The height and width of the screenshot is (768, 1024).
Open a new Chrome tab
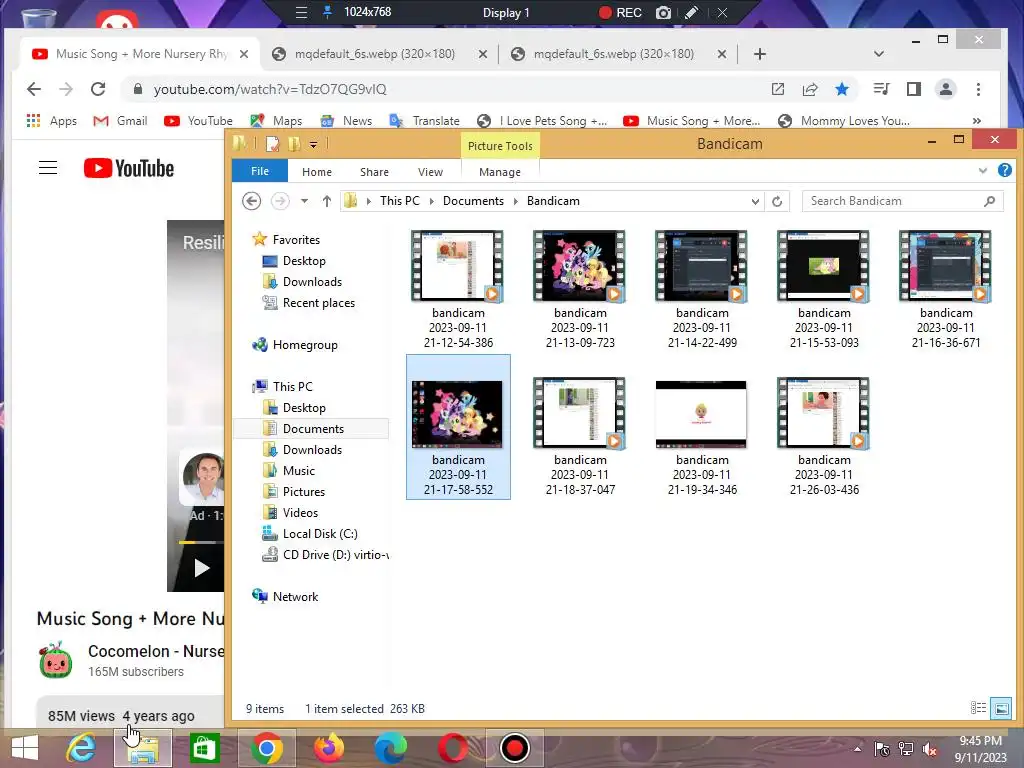coord(760,54)
